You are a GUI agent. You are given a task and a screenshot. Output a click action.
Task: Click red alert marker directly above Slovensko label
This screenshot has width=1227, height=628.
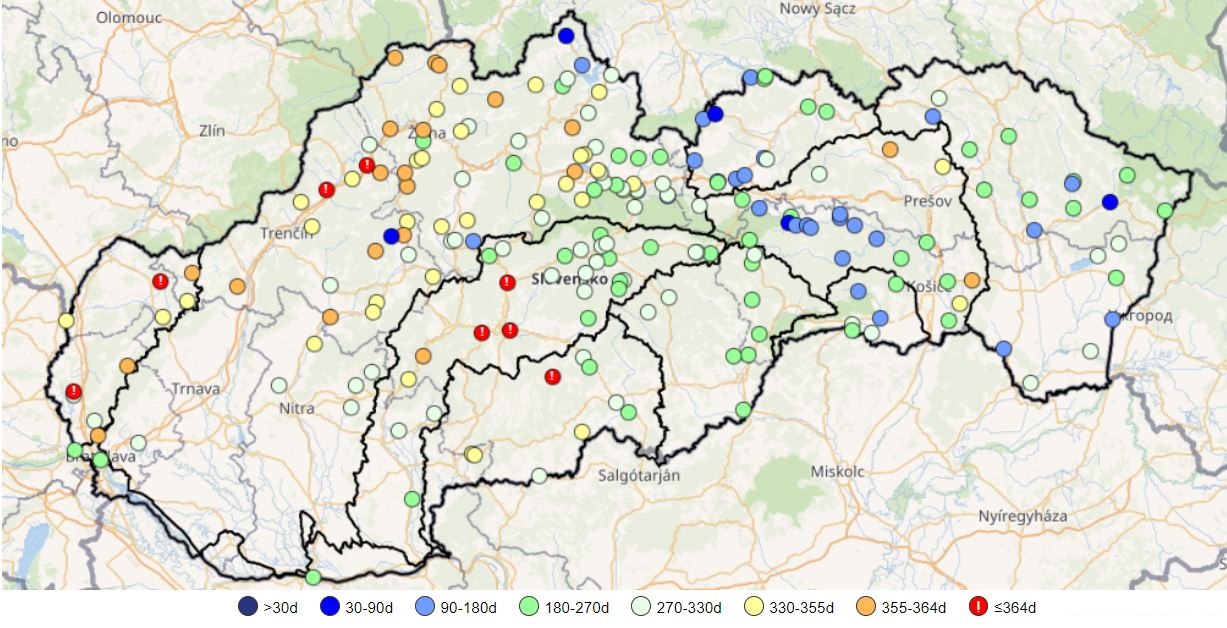click(508, 282)
